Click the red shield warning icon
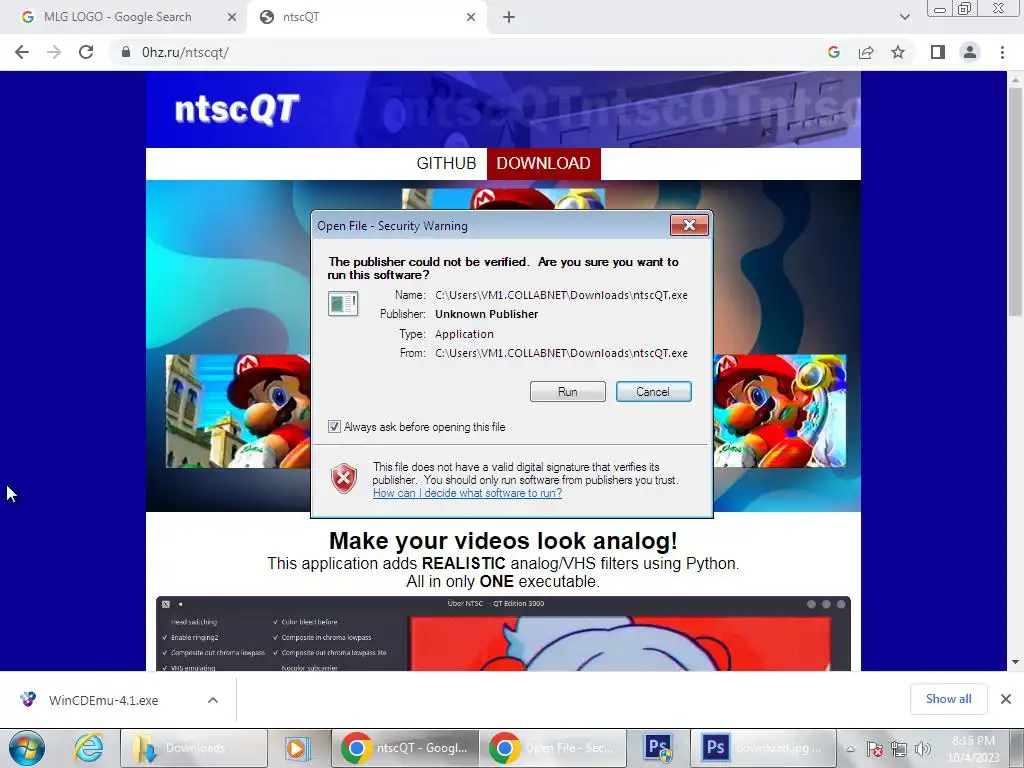The width and height of the screenshot is (1024, 768). pyautogui.click(x=344, y=479)
